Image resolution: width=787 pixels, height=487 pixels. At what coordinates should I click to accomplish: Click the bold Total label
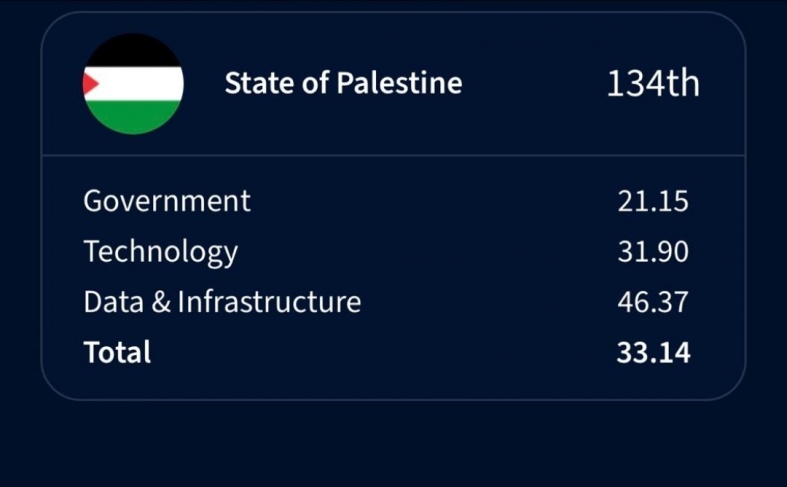pos(117,352)
